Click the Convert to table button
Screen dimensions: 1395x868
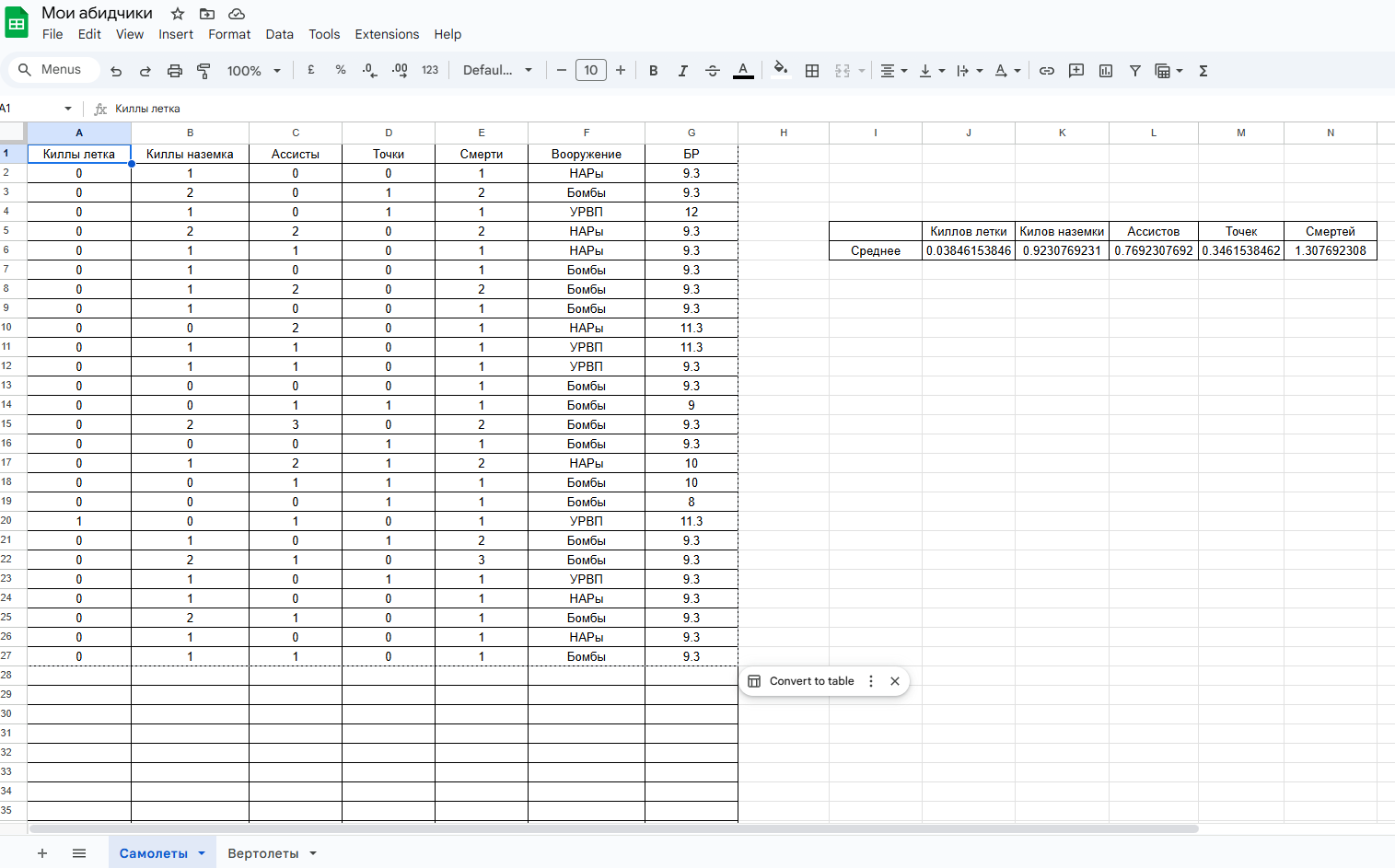point(801,681)
